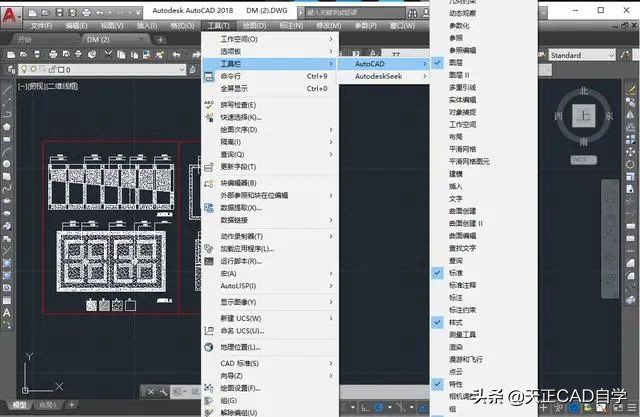Click the Save icon in quick access toolbar
Image resolution: width=640 pixels, height=417 pixels.
pos(59,13)
